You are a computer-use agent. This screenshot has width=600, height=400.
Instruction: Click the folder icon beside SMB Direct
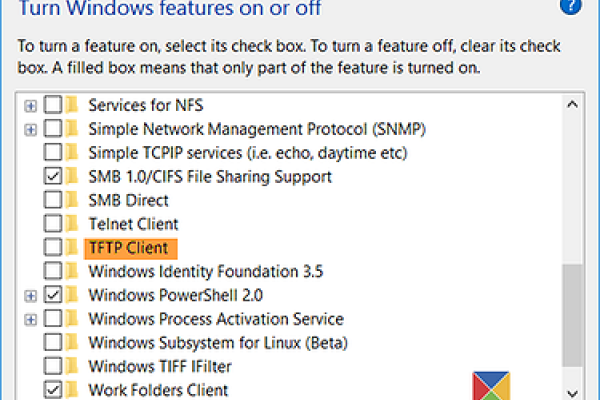click(72, 200)
